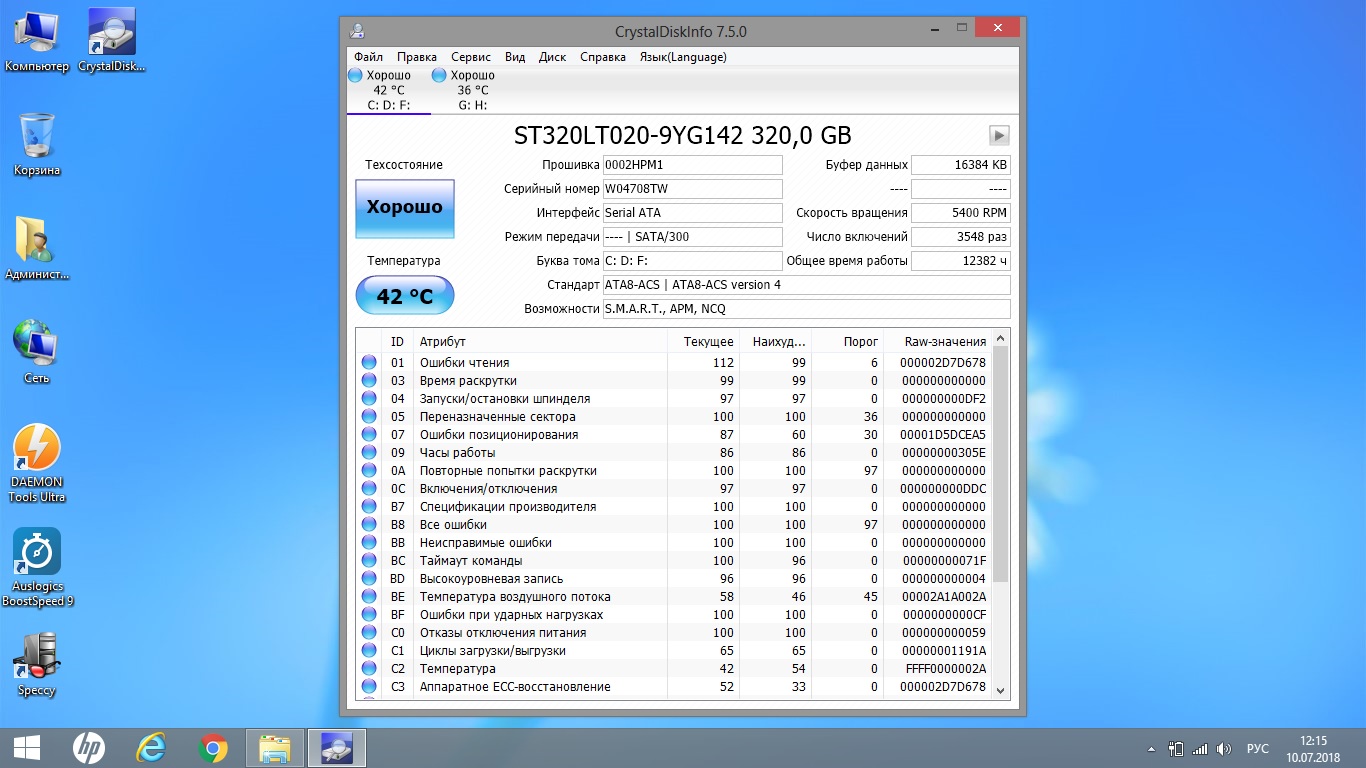Click the status dot for Температура attribute
The image size is (1366, 768).
click(x=369, y=669)
